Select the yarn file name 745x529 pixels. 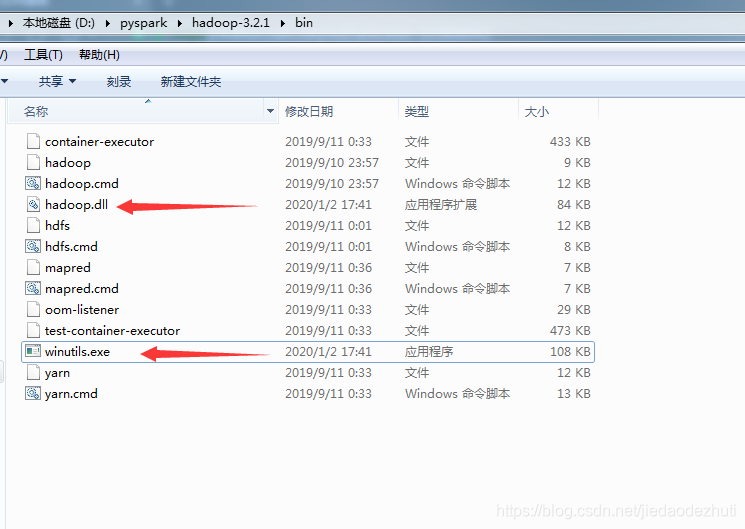pyautogui.click(x=57, y=373)
